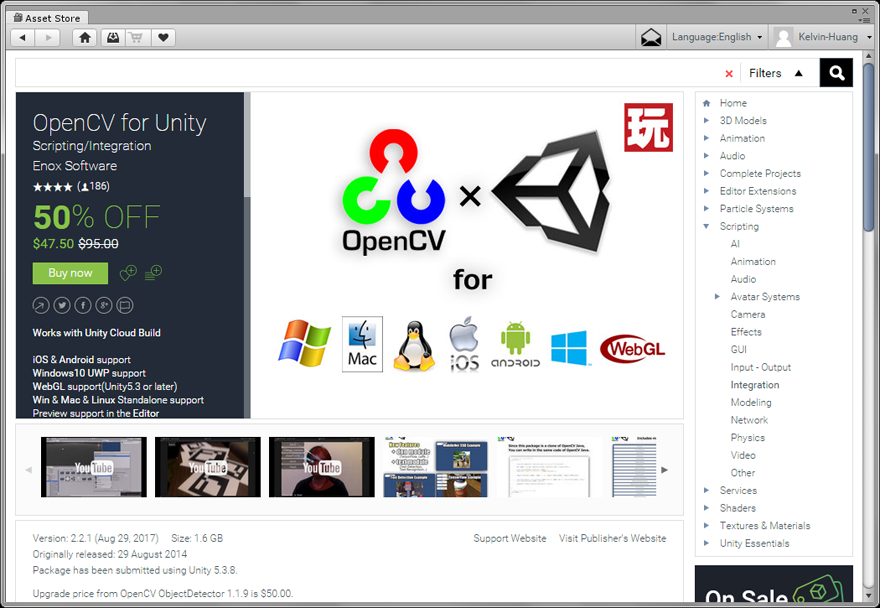
Task: Go forward with the right arrow button
Action: click(48, 38)
